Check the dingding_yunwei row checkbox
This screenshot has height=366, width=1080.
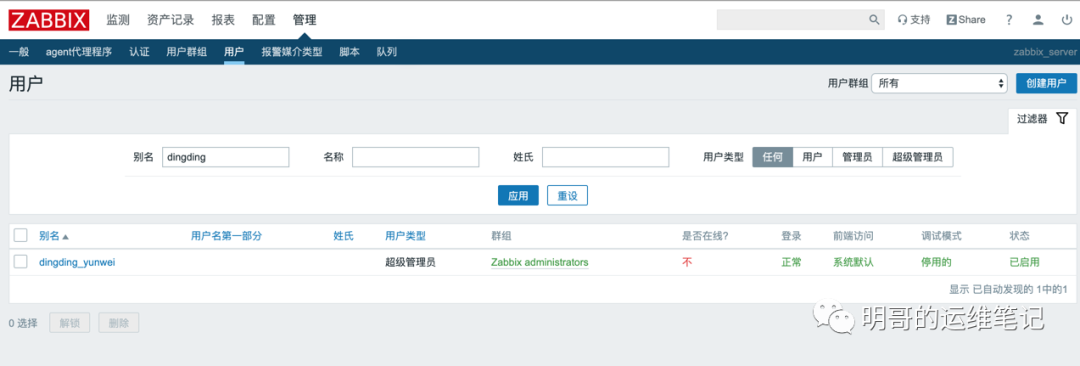[21, 262]
